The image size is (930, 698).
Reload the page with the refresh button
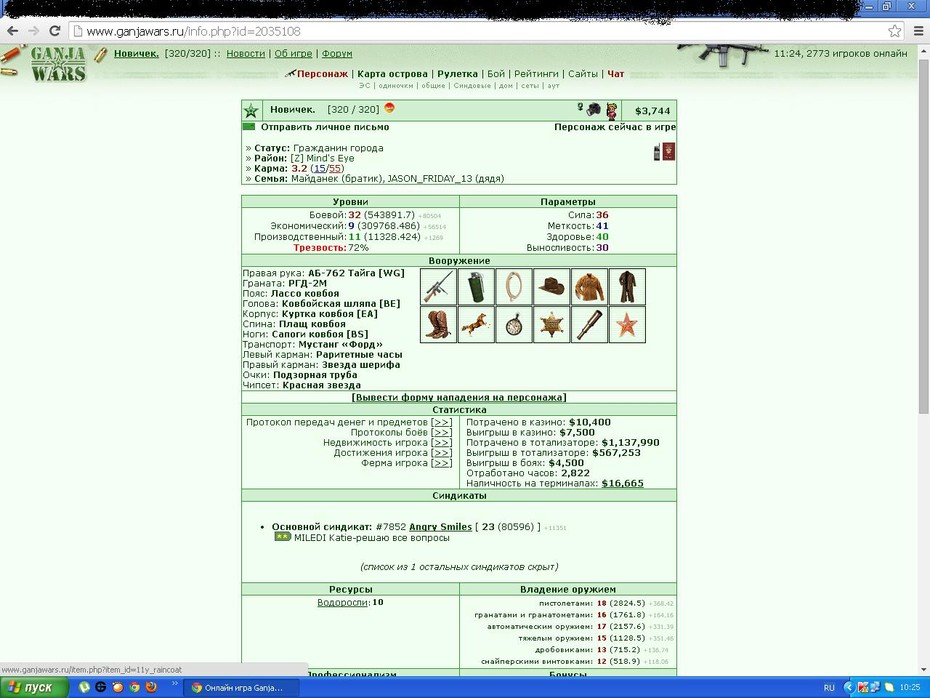click(x=55, y=31)
